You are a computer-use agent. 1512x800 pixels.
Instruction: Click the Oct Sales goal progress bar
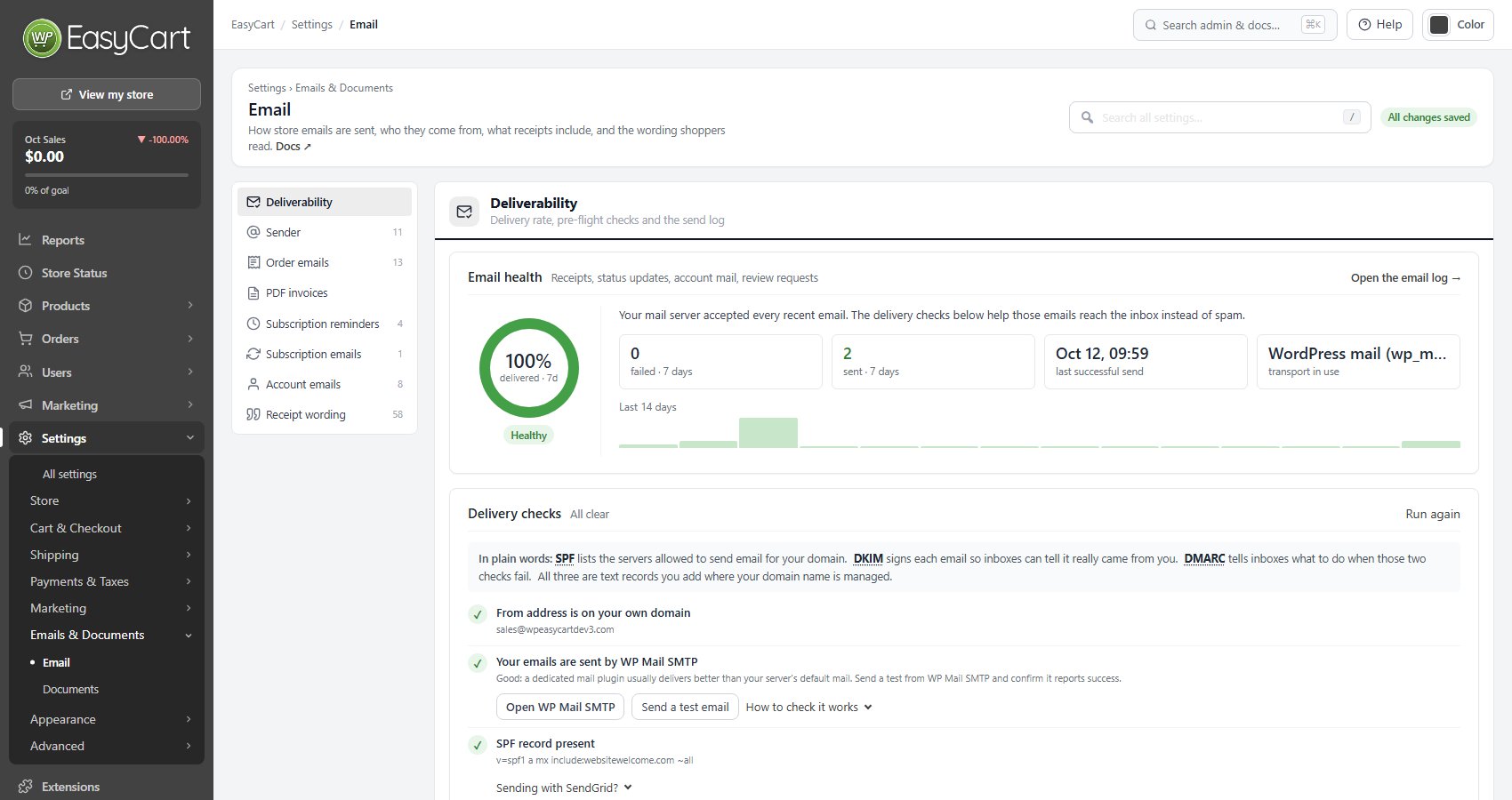[107, 175]
